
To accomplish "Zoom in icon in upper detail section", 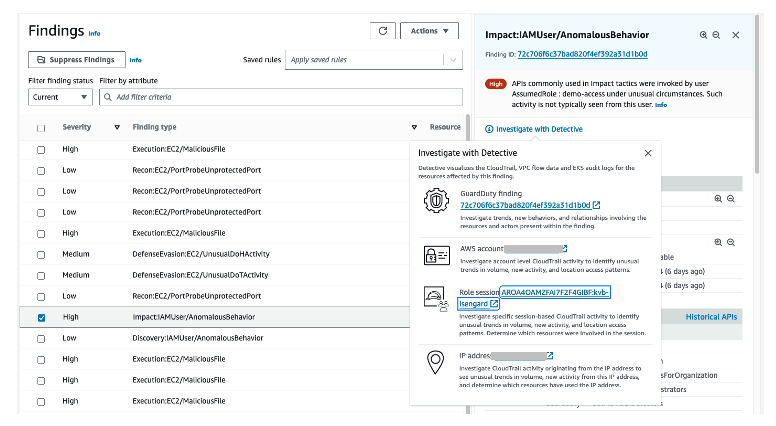I will coord(718,199).
